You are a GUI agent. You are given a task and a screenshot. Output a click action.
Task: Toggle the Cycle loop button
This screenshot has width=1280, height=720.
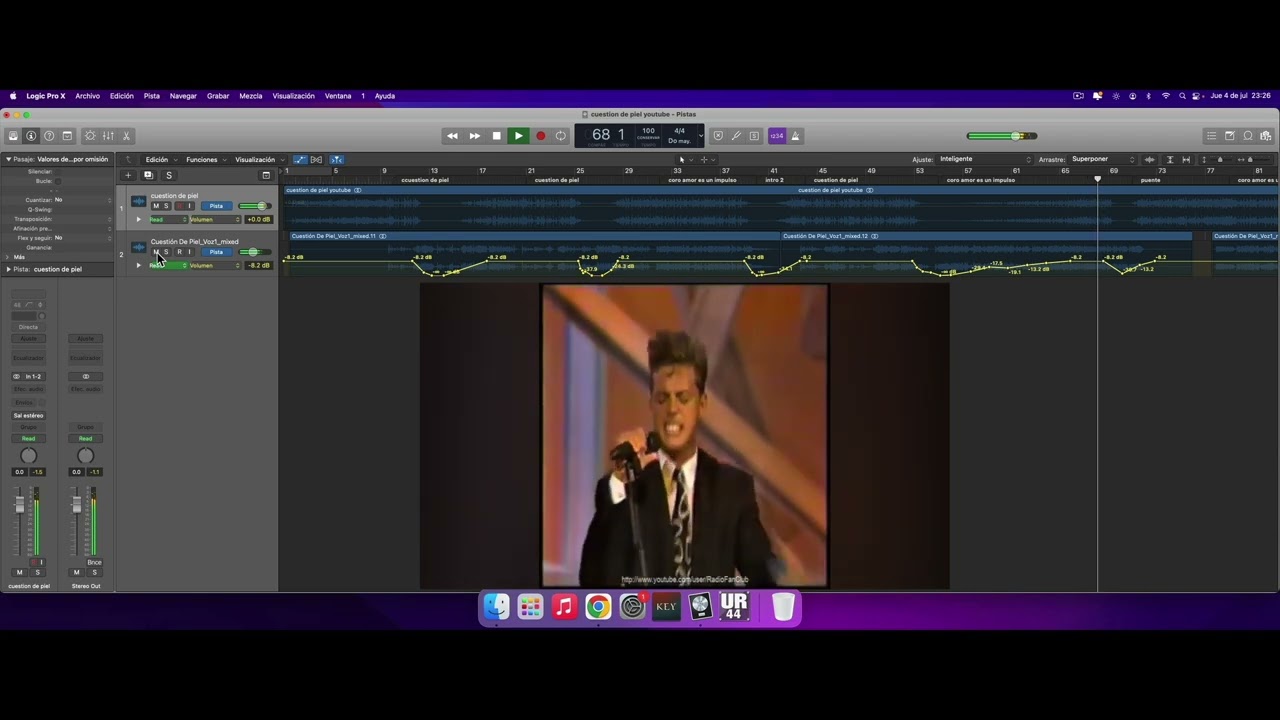pyautogui.click(x=561, y=136)
